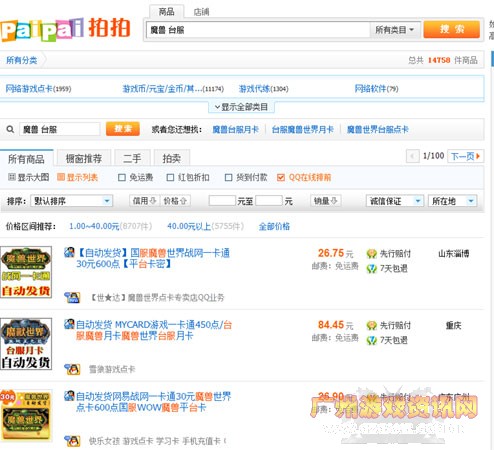Viewport: 494px width, 450px height.
Task: Open 魔獸世界 台服月卡 product thumbnail
Action: tap(26, 344)
